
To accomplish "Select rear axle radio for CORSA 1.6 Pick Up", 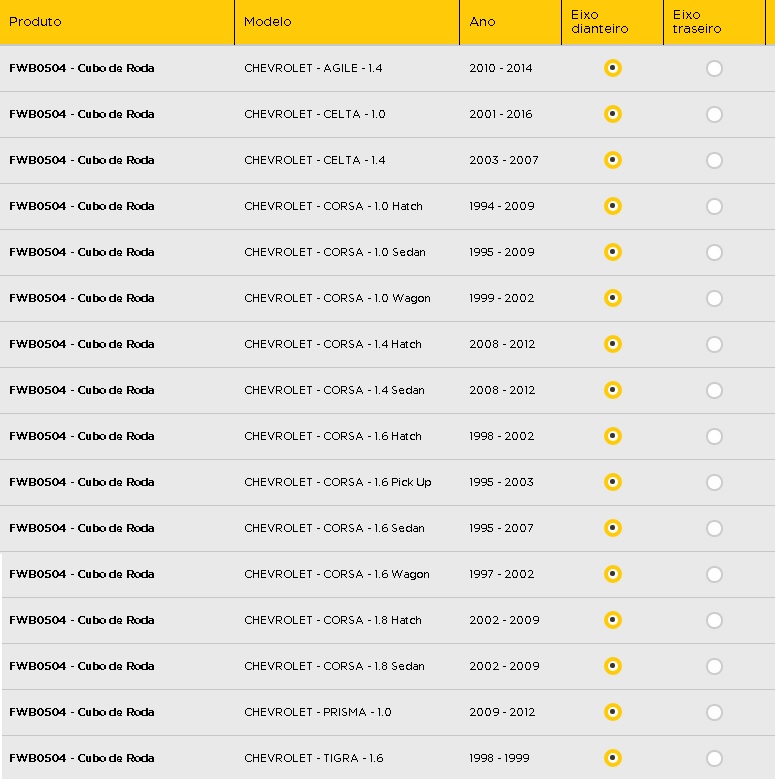I will tap(714, 483).
